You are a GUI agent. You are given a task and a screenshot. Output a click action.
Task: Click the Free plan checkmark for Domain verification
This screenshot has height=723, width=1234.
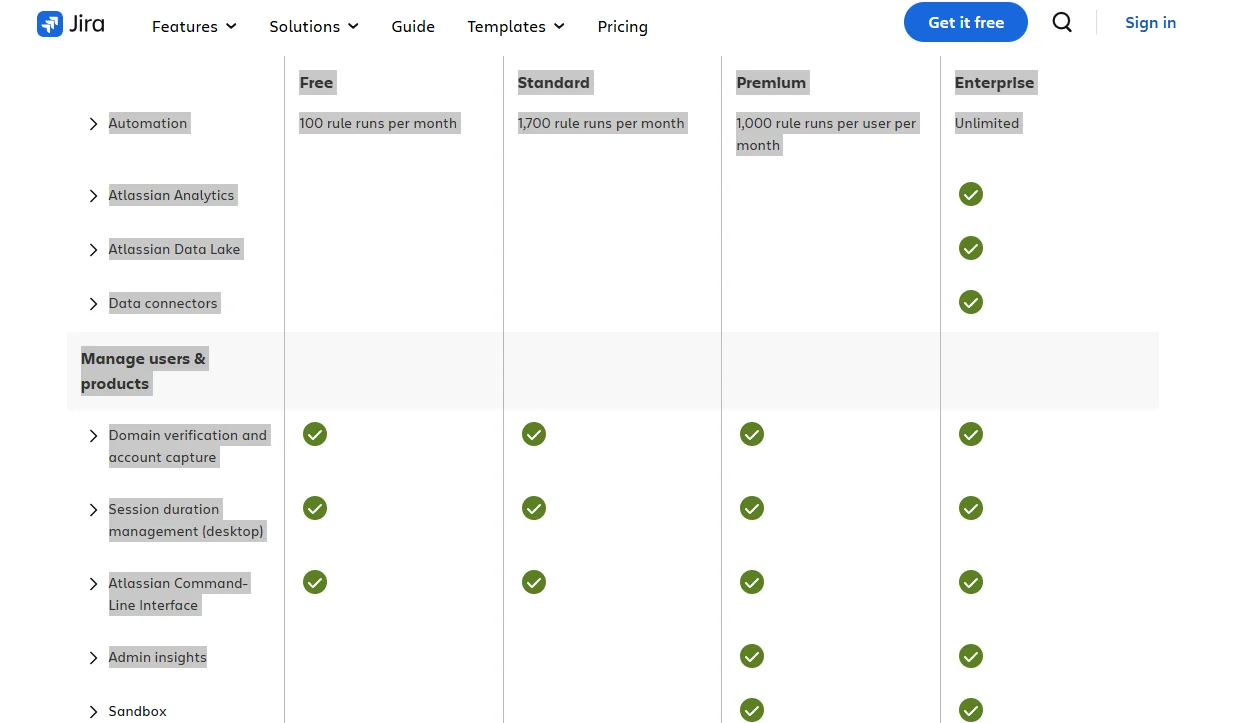click(x=315, y=434)
